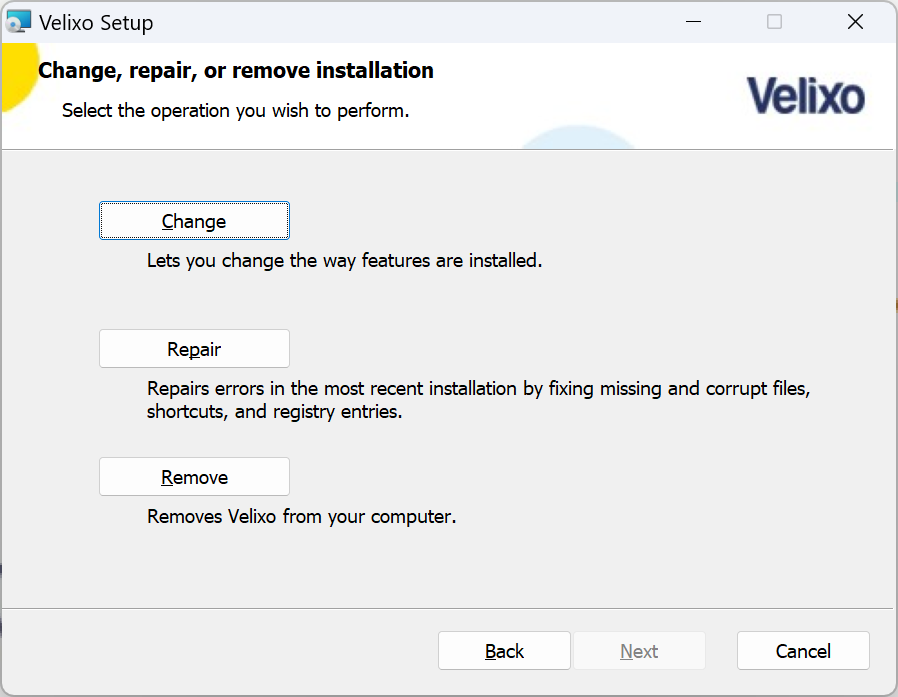Click Remove to uninstall Velixo

click(x=194, y=477)
